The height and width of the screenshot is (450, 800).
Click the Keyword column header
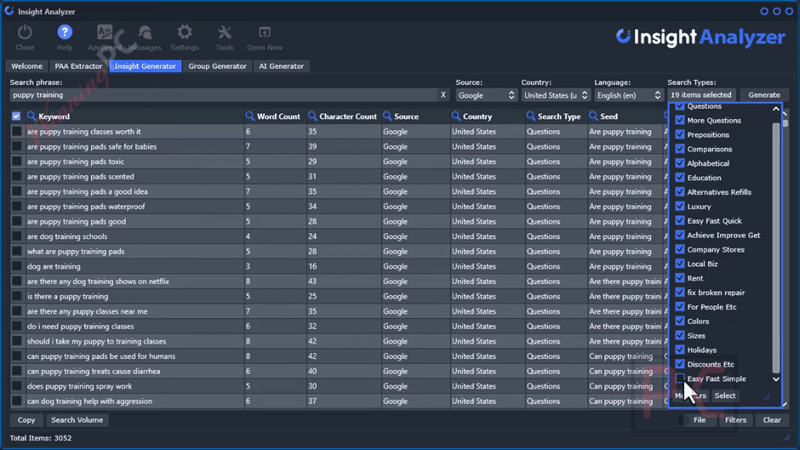pos(54,116)
